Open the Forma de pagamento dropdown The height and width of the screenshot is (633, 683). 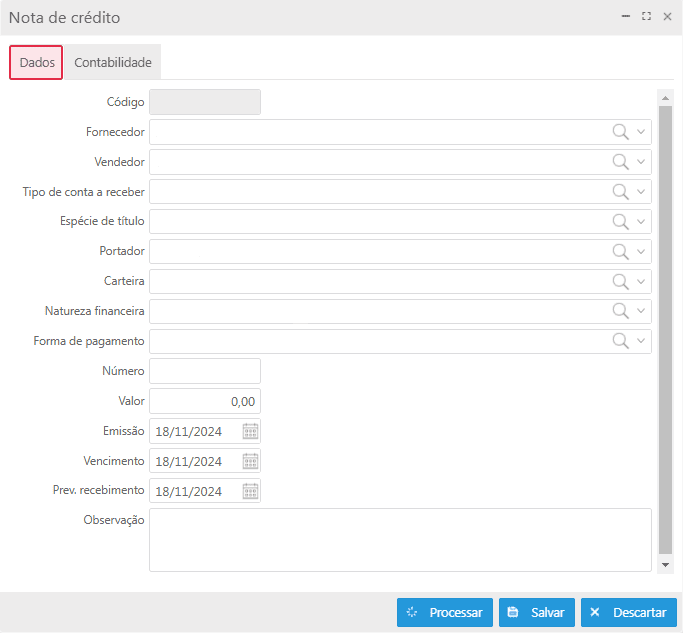(x=641, y=342)
